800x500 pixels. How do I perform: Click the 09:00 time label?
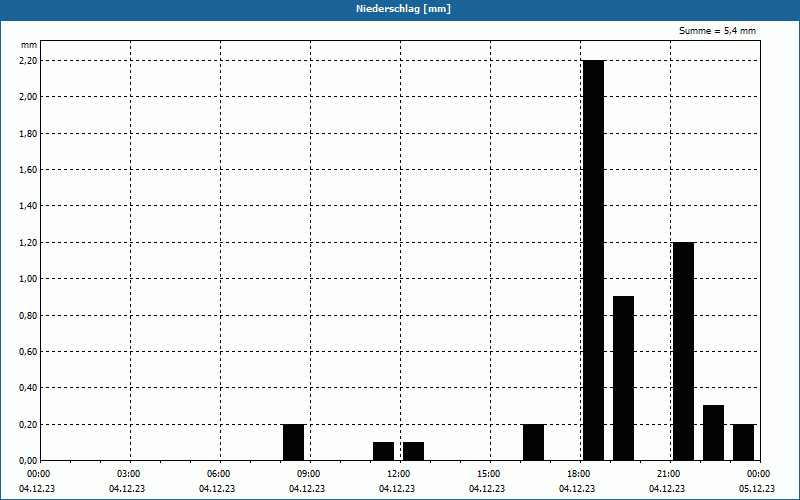(309, 474)
